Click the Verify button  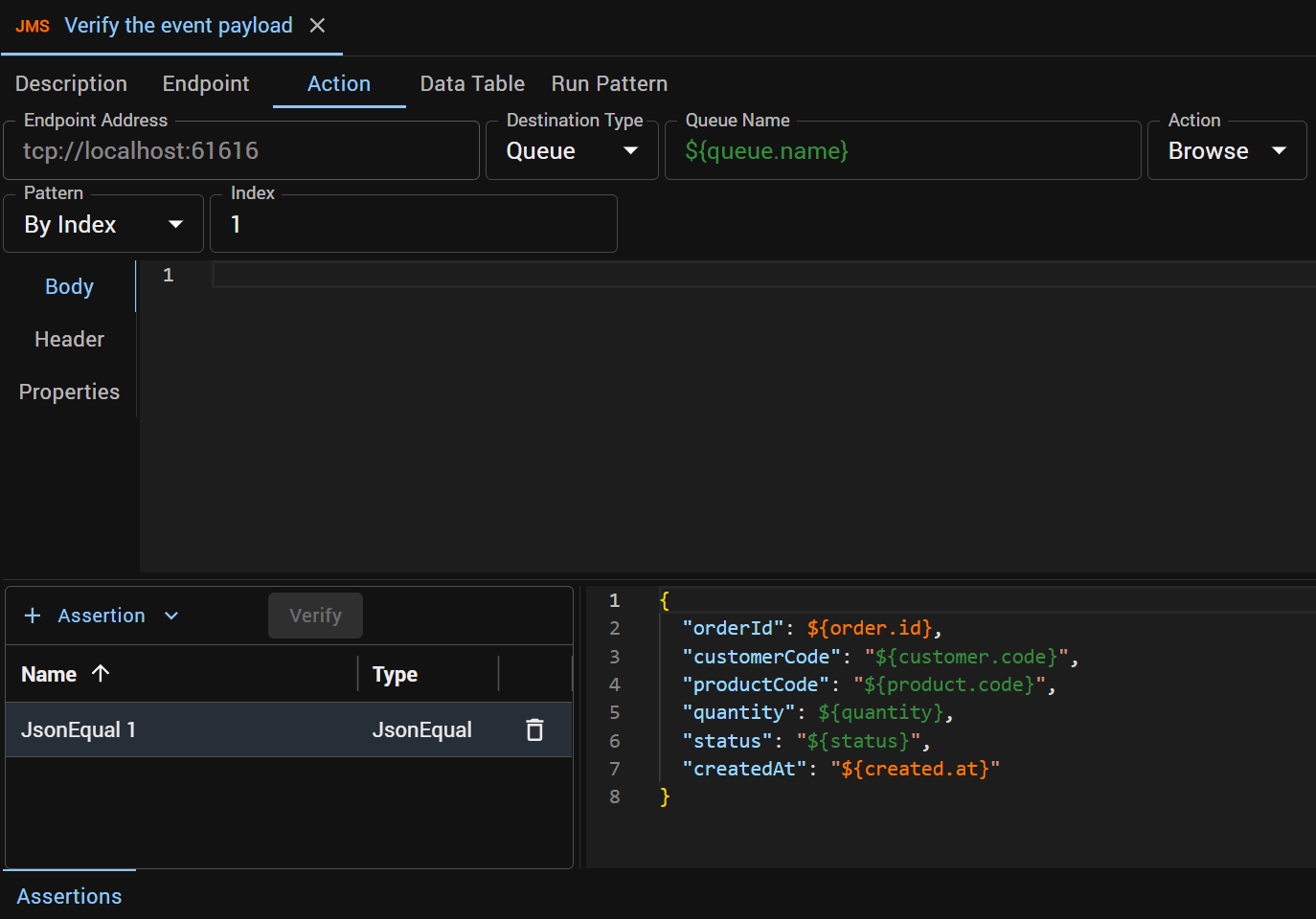(x=315, y=616)
